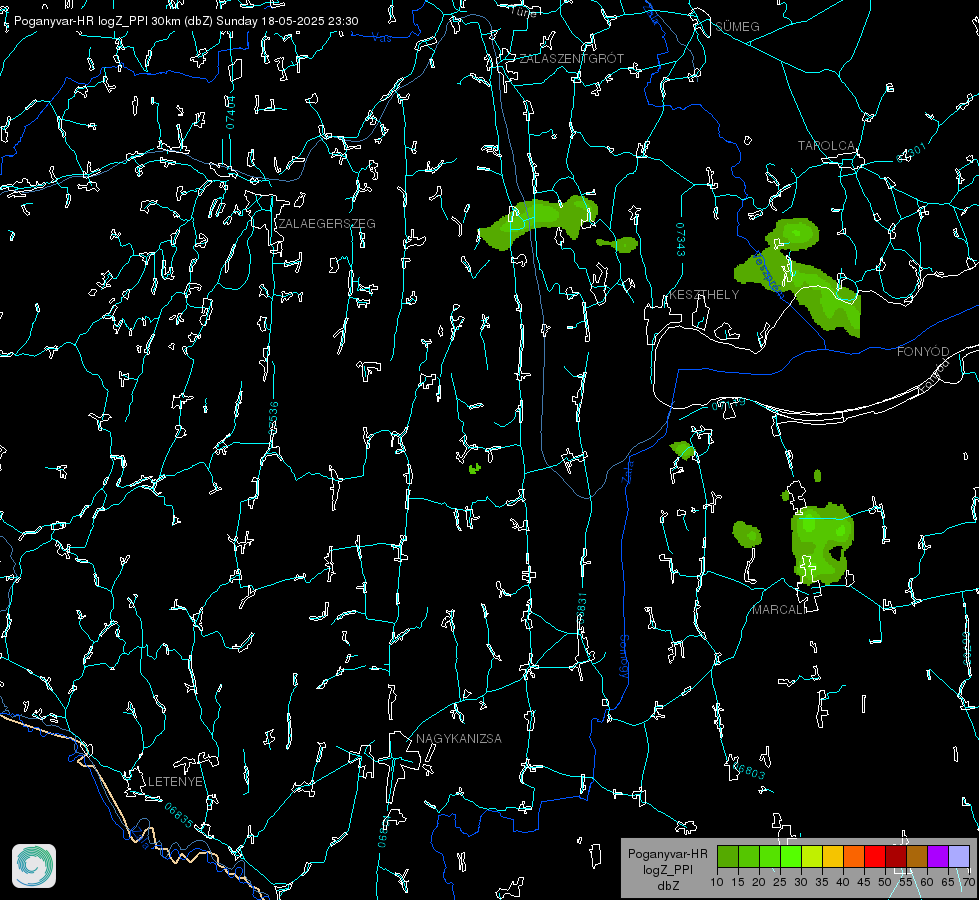
Task: Click the ZALASZENTGRÓT town label
Action: click(571, 59)
